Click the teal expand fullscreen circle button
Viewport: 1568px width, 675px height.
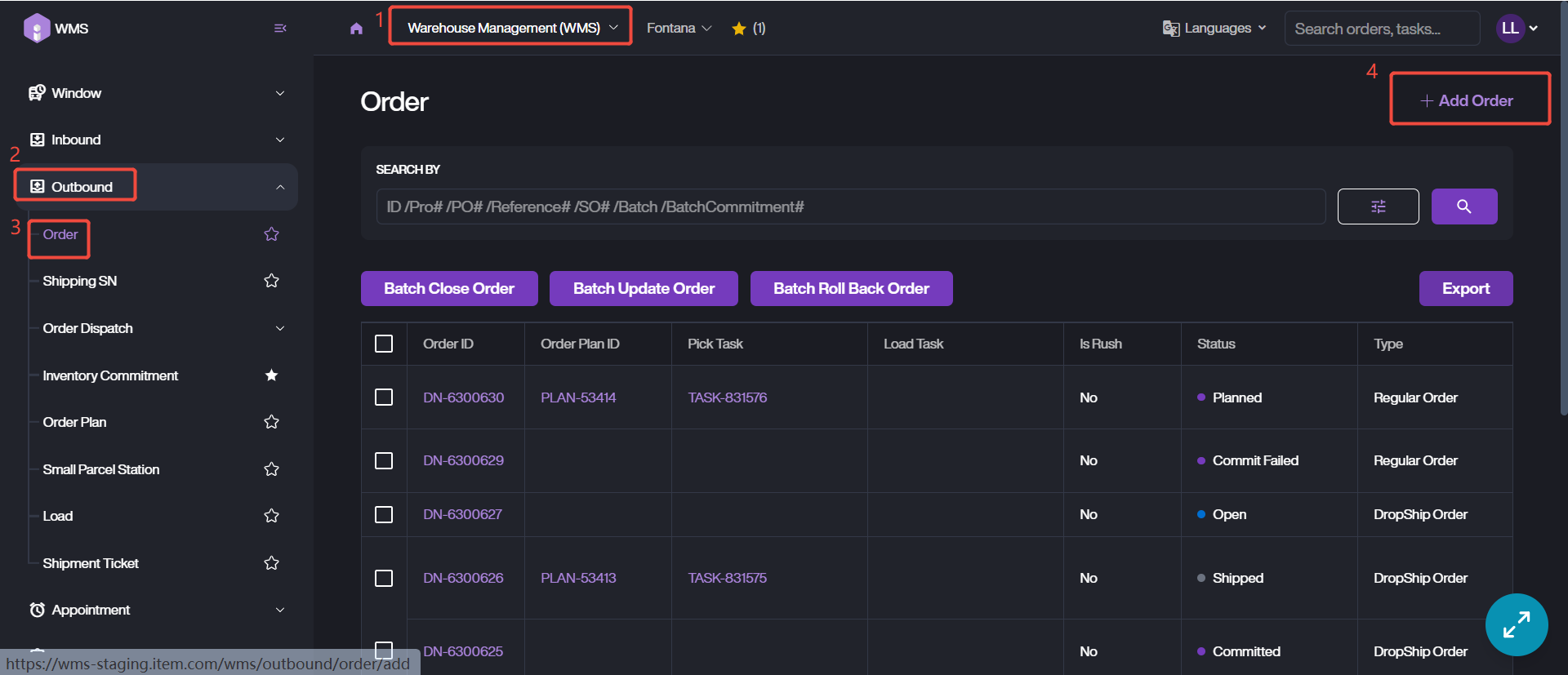point(1516,624)
